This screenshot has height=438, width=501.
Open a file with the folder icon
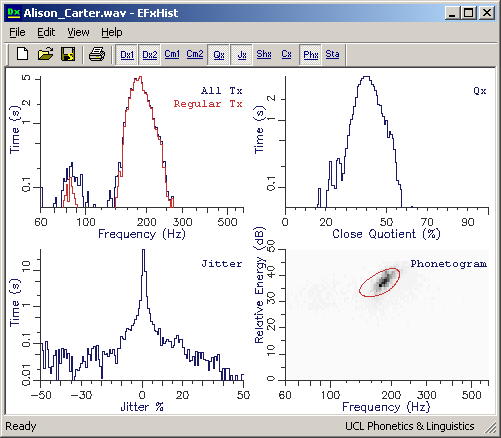coord(45,54)
